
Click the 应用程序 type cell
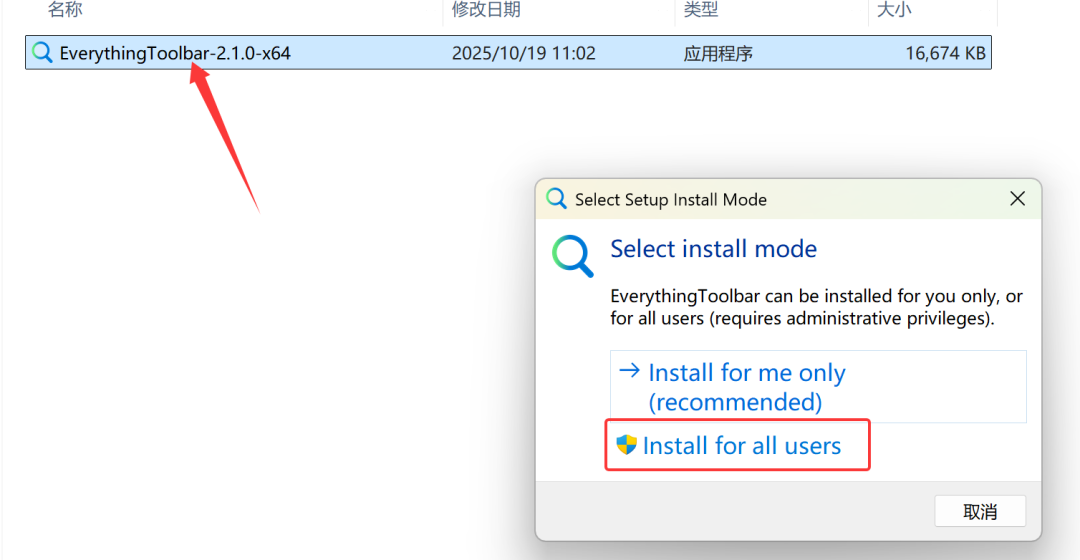point(716,53)
